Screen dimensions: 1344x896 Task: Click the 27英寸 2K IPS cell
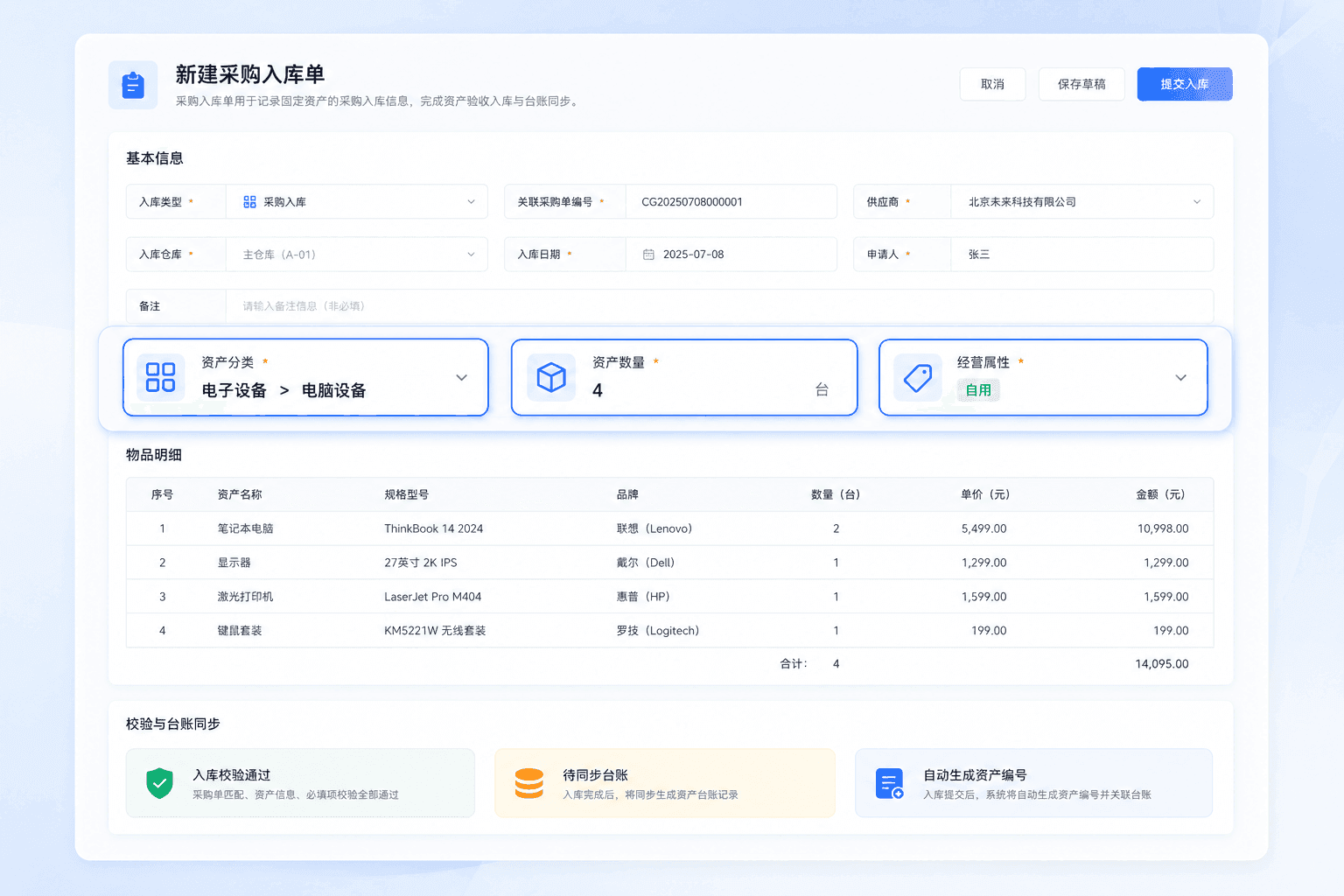pos(421,563)
